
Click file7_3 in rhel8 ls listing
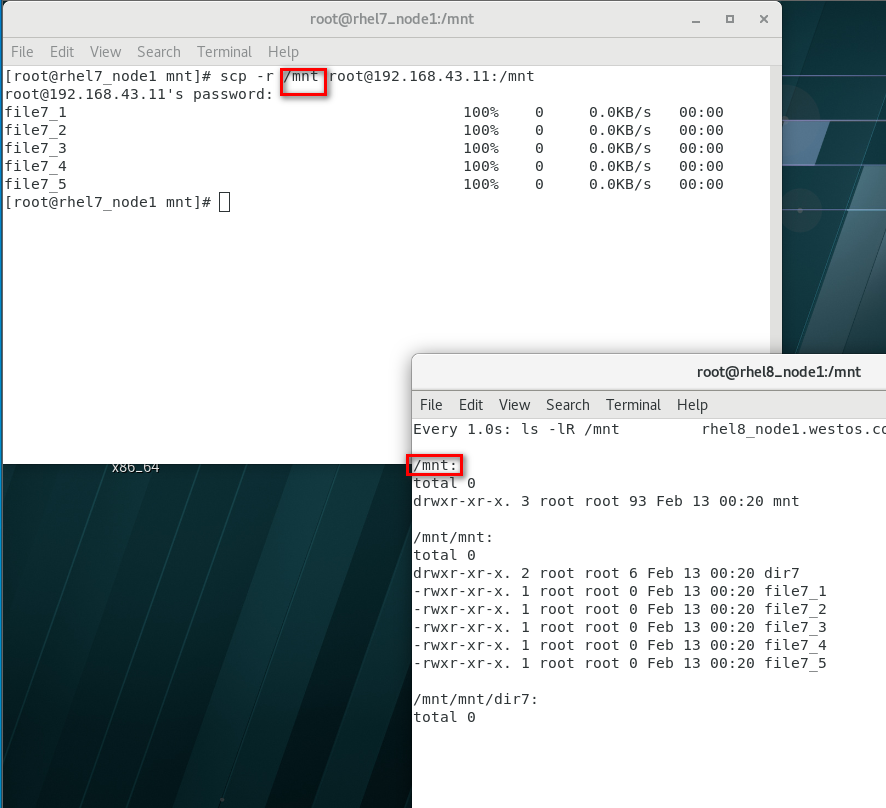coord(795,628)
